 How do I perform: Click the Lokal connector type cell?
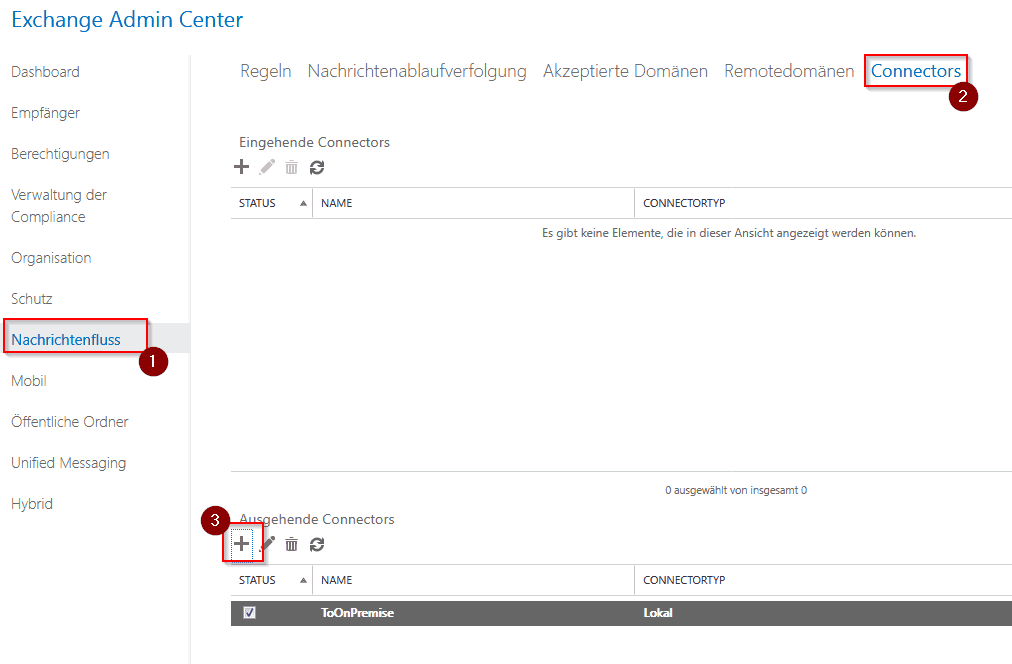click(658, 613)
